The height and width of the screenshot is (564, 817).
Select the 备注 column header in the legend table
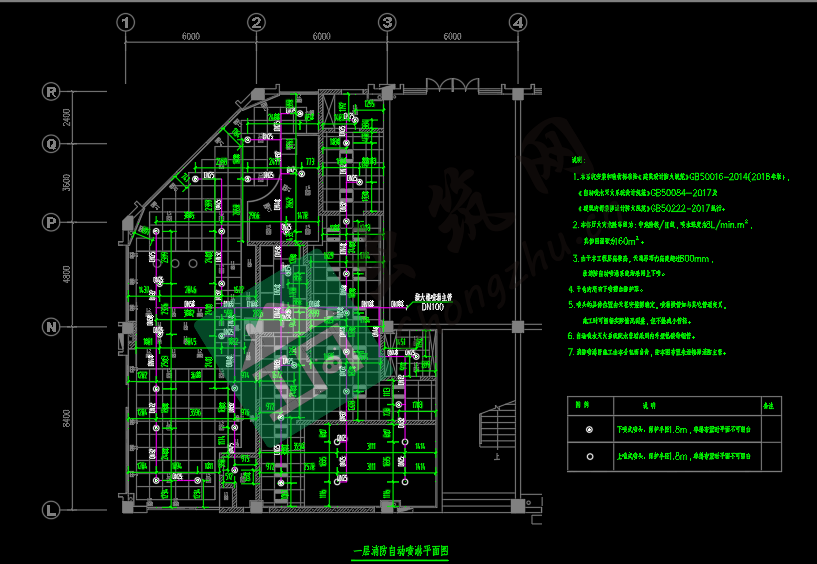(767, 406)
